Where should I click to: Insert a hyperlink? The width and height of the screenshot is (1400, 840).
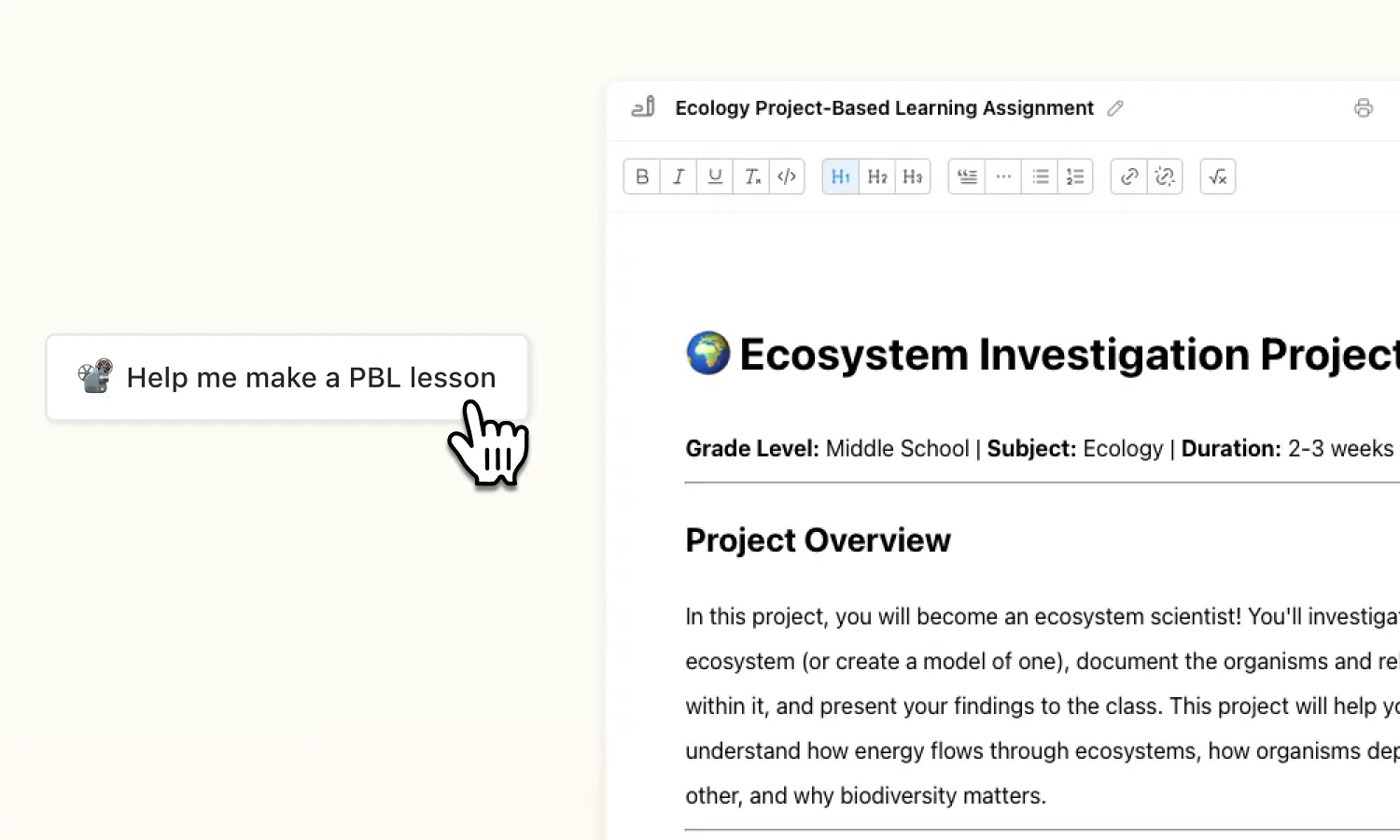click(1128, 176)
